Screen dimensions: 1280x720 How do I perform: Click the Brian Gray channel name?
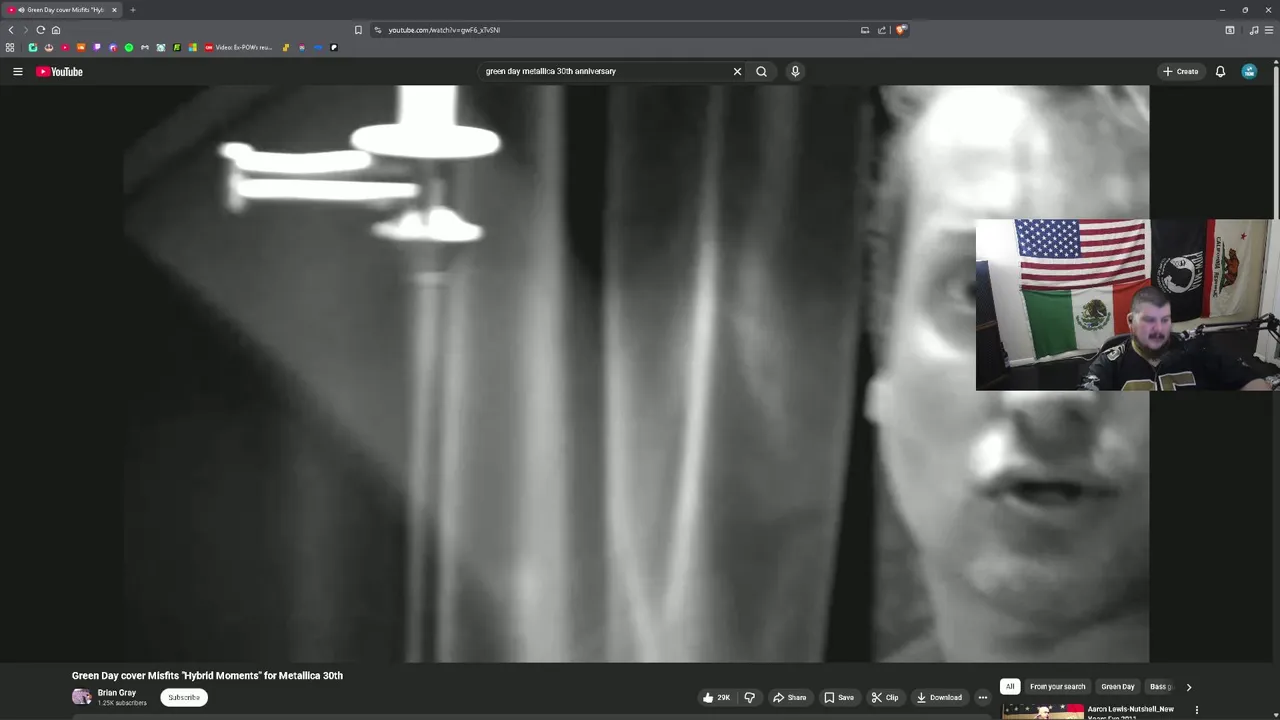click(116, 692)
